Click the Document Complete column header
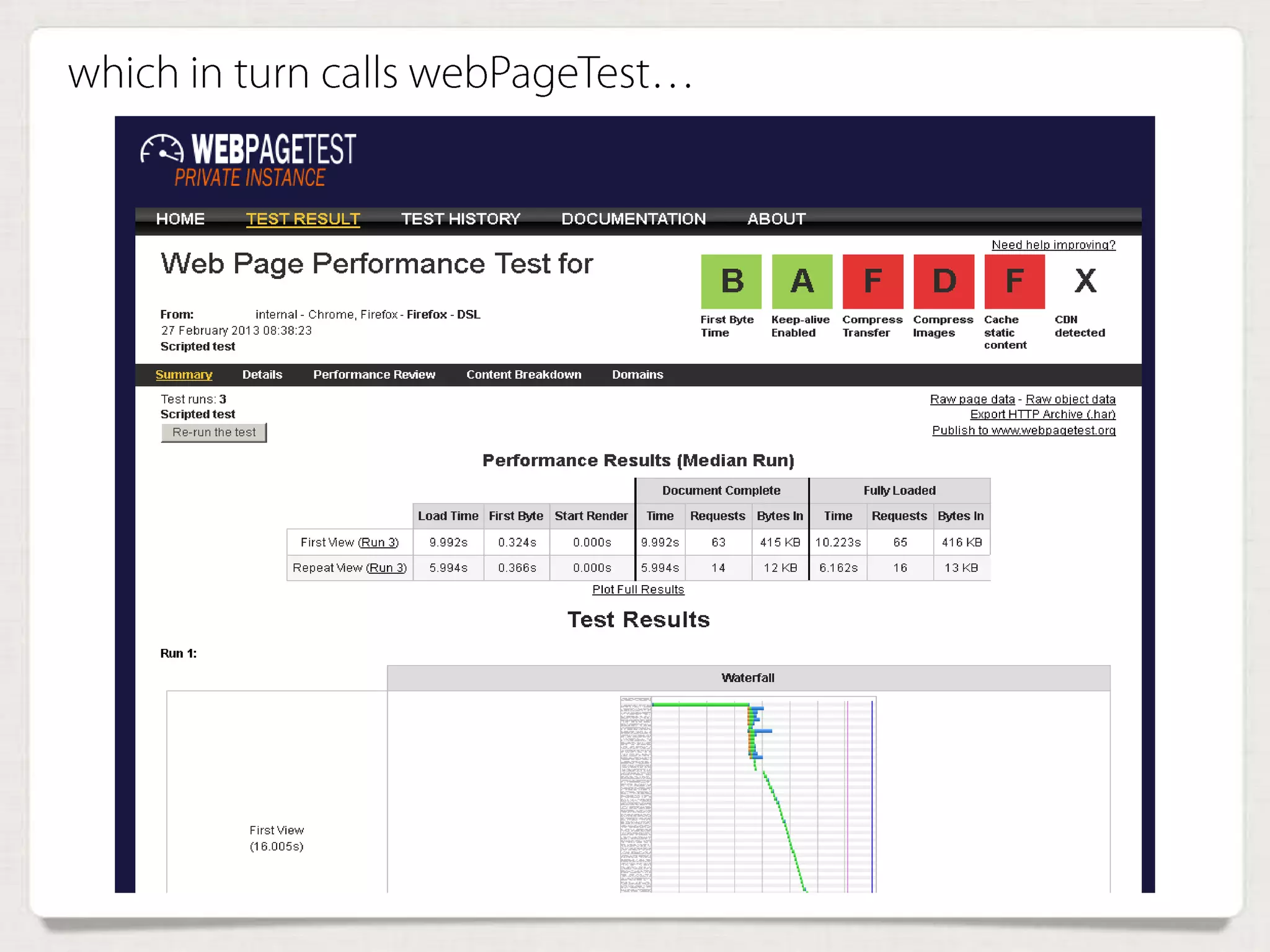Viewport: 1270px width, 952px height. click(x=721, y=490)
